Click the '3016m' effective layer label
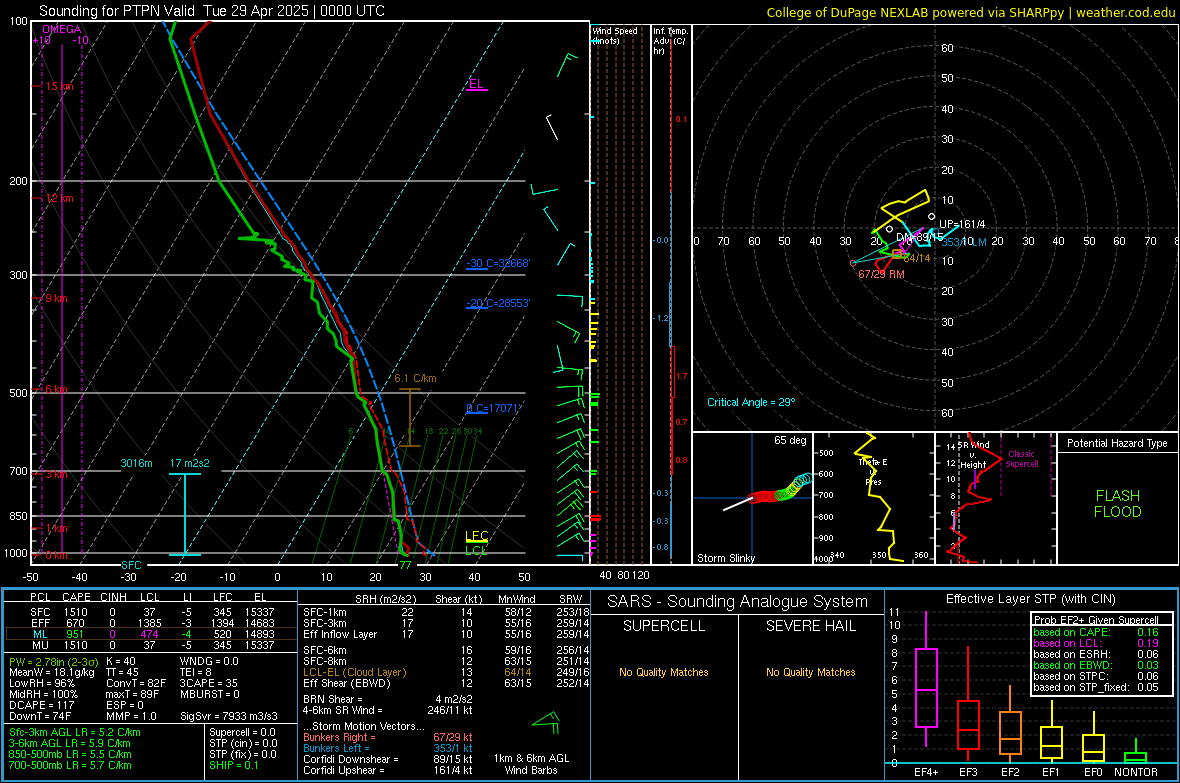Image resolution: width=1180 pixels, height=783 pixels. click(x=136, y=463)
